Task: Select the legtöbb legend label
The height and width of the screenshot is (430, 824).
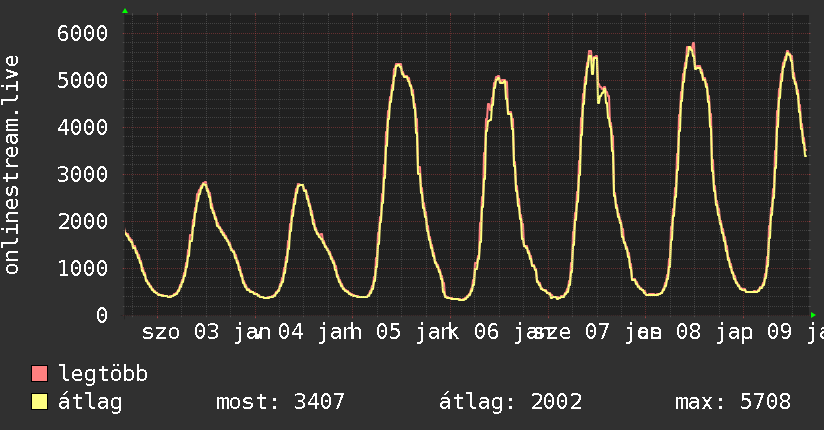Action: pos(103,374)
